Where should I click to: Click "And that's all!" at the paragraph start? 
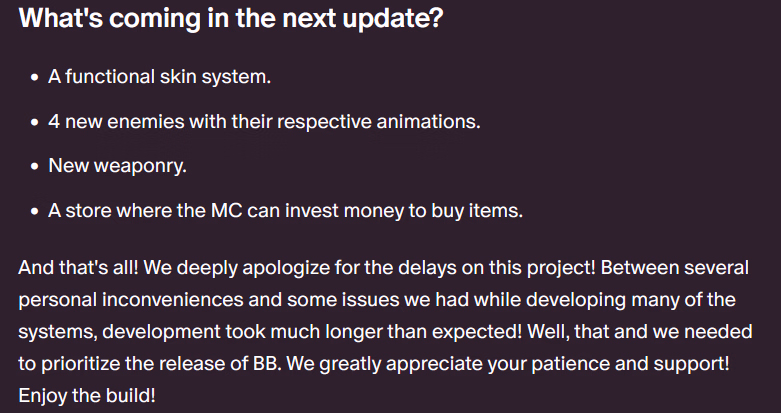point(76,268)
